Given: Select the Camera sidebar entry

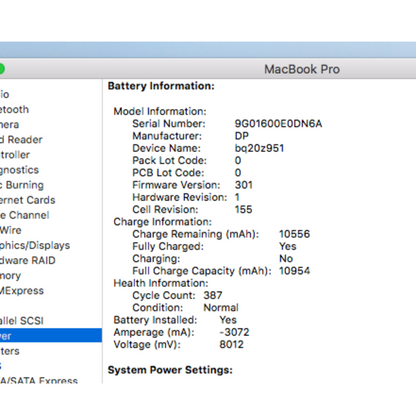Looking at the screenshot, I should pos(10,125).
